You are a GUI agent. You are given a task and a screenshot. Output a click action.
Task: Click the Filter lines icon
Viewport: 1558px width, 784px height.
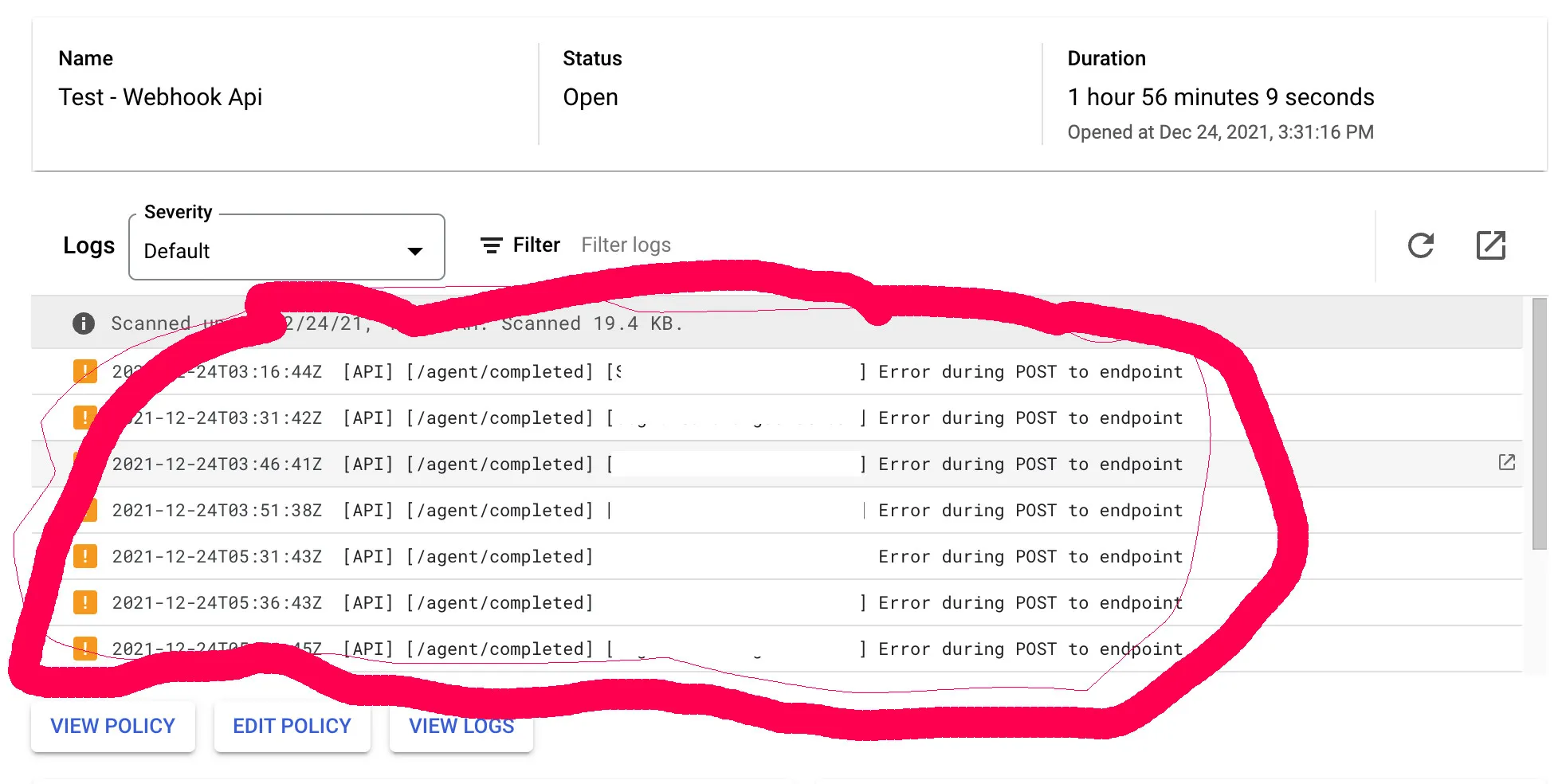pos(491,245)
